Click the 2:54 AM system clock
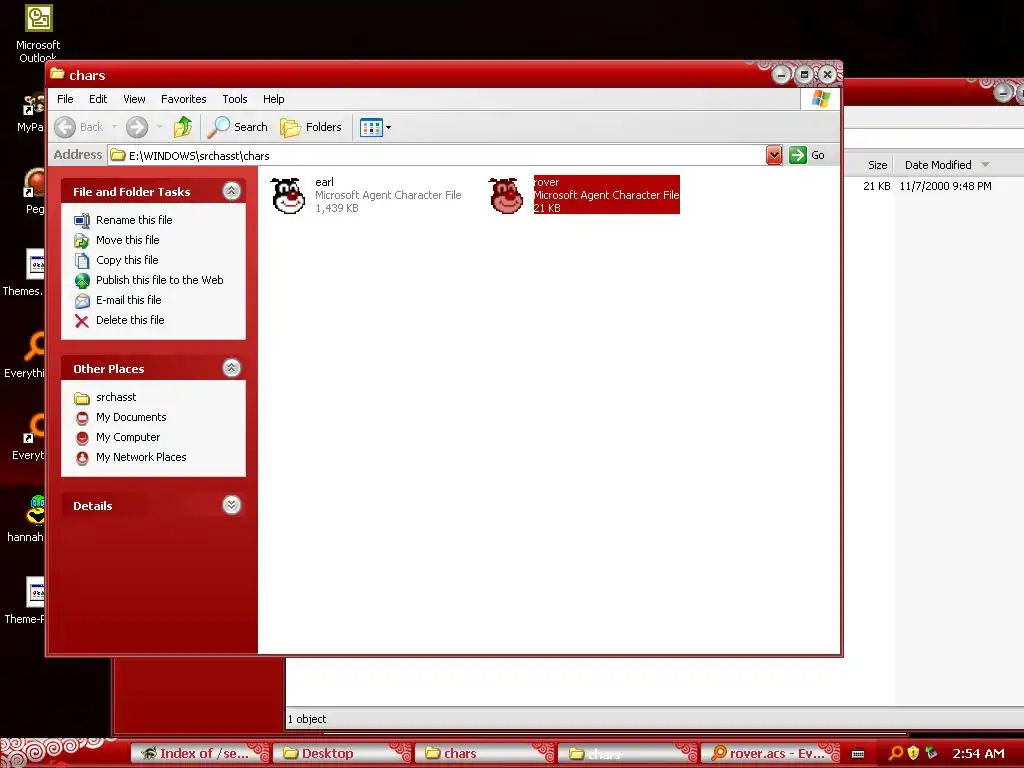The image size is (1024, 768). [x=978, y=754]
